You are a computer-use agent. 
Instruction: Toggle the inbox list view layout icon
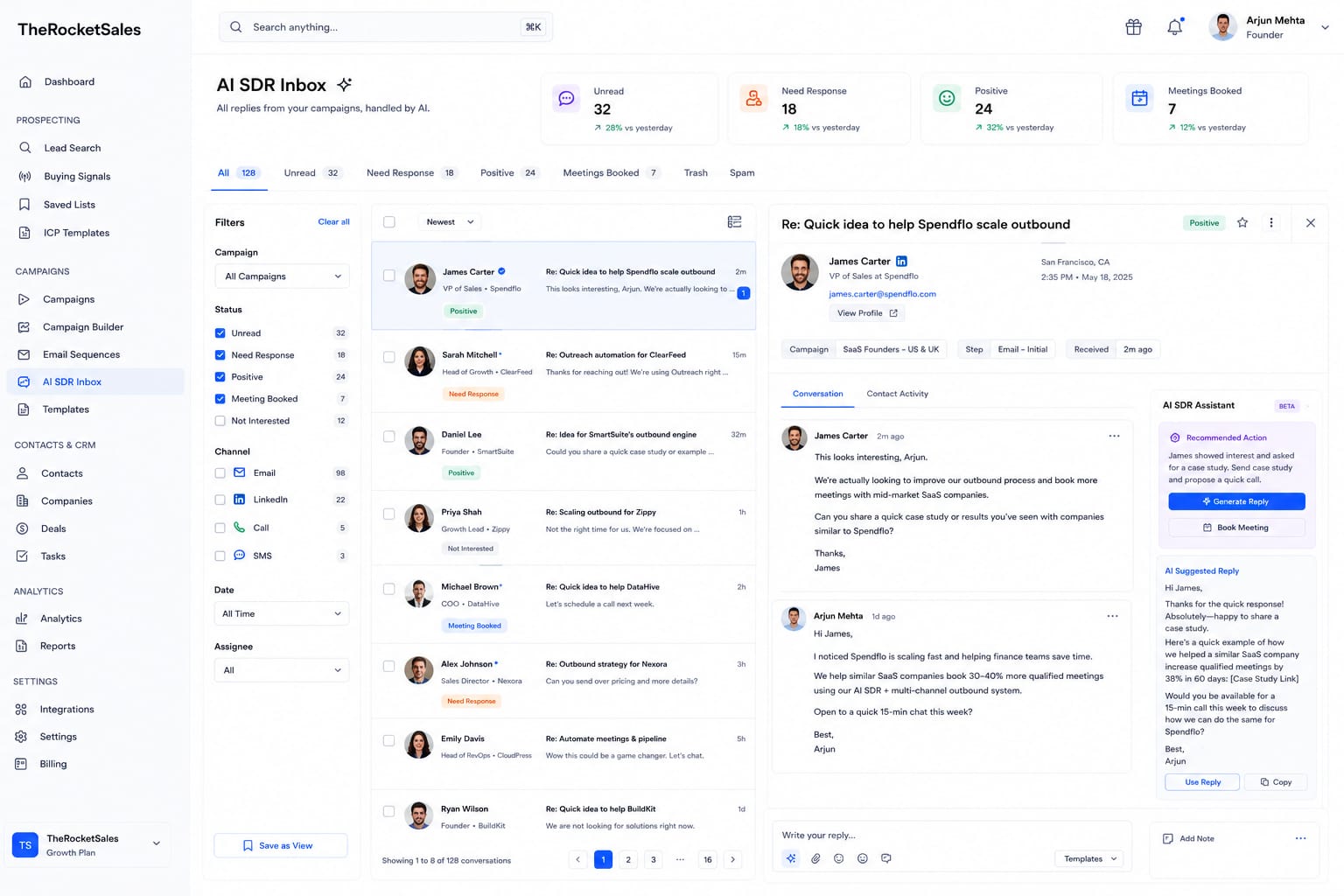[734, 222]
